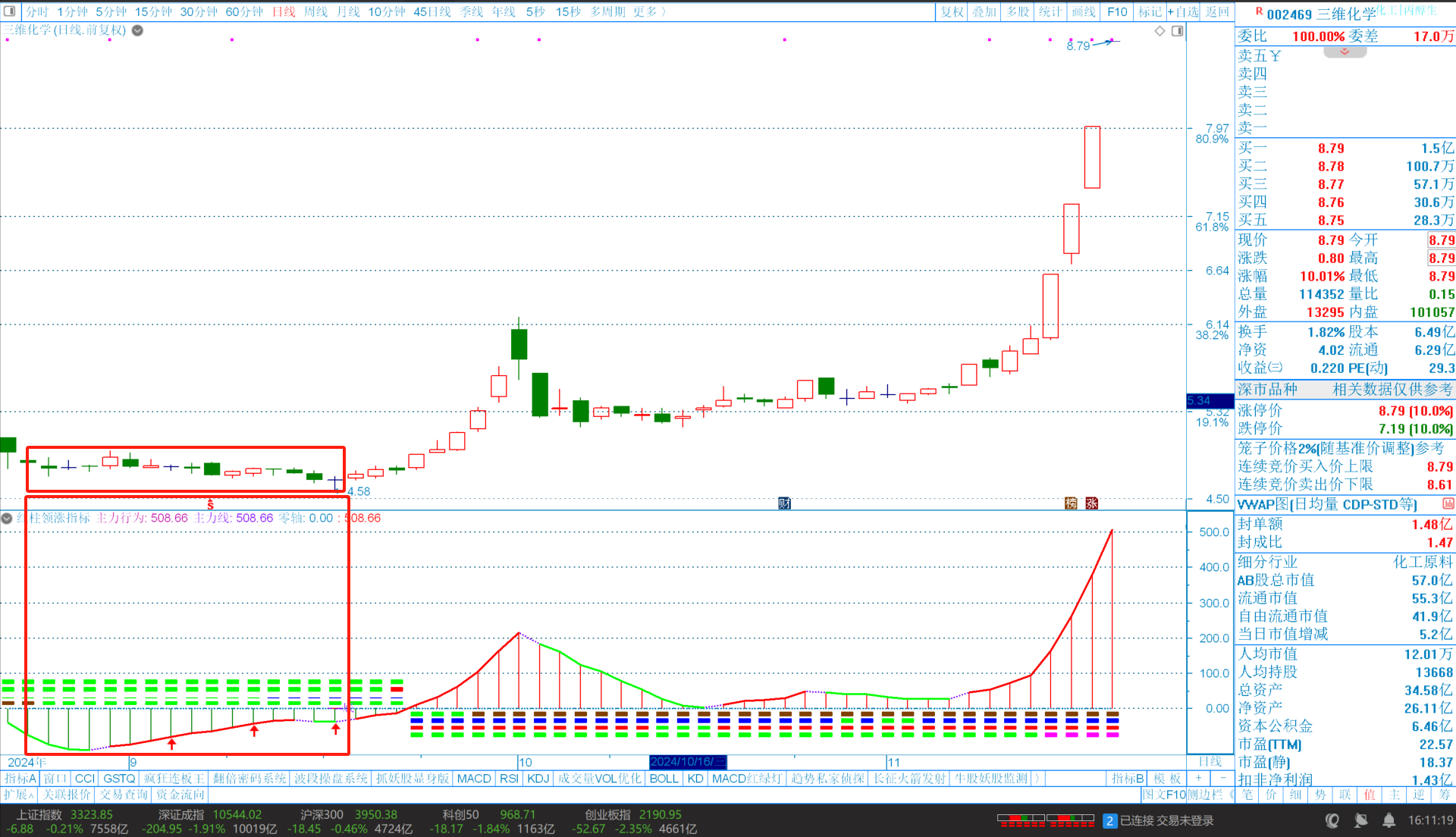This screenshot has width=1456, height=837.
Task: Click the VWAP chart icon at right
Action: point(1448,504)
